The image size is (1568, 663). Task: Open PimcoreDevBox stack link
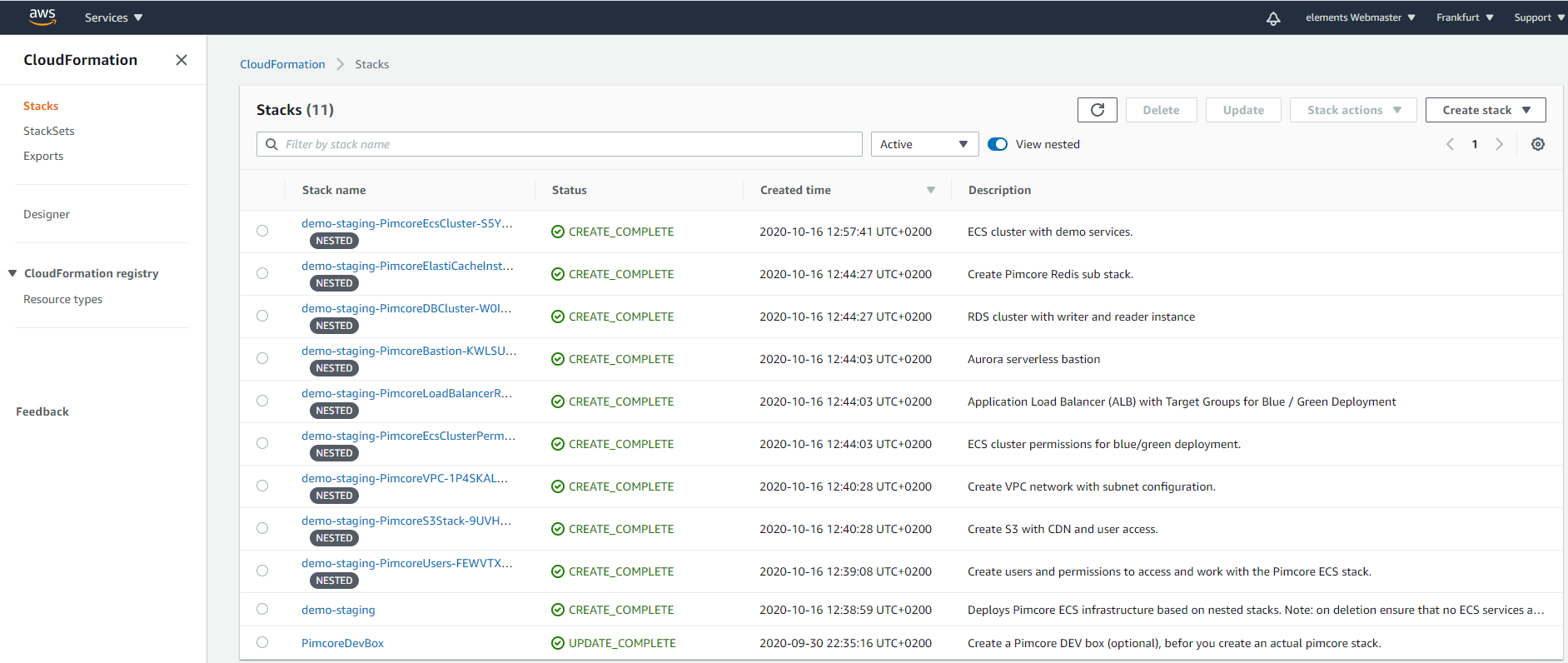click(342, 643)
